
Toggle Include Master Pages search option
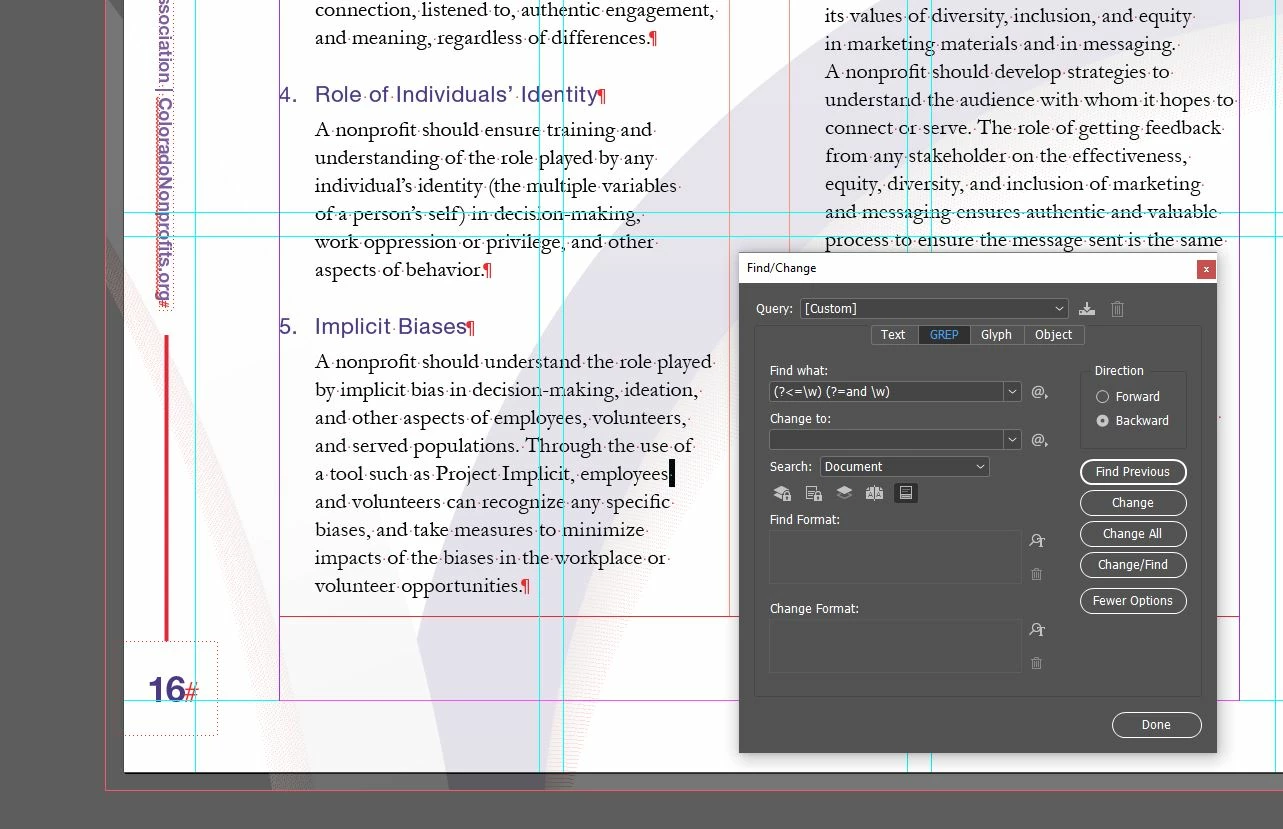tap(874, 493)
